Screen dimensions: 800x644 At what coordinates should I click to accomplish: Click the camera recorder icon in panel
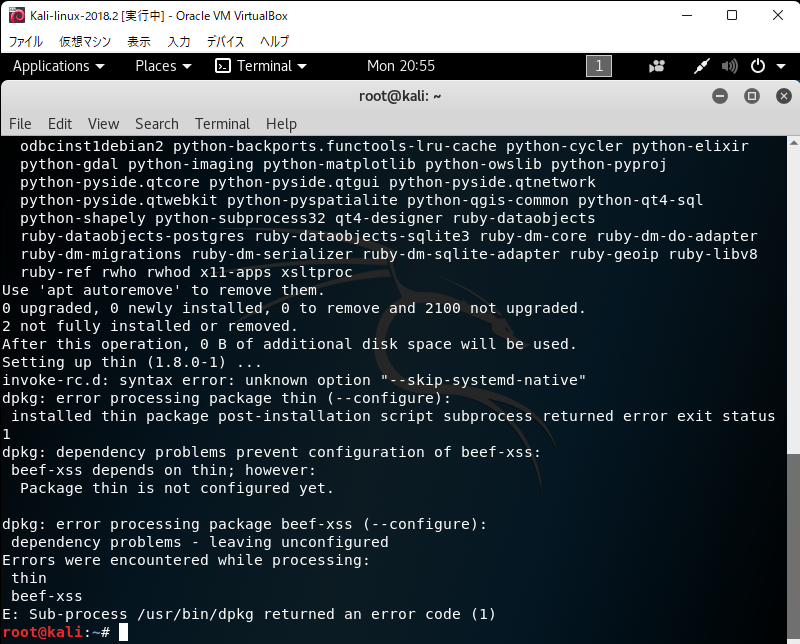pos(657,66)
